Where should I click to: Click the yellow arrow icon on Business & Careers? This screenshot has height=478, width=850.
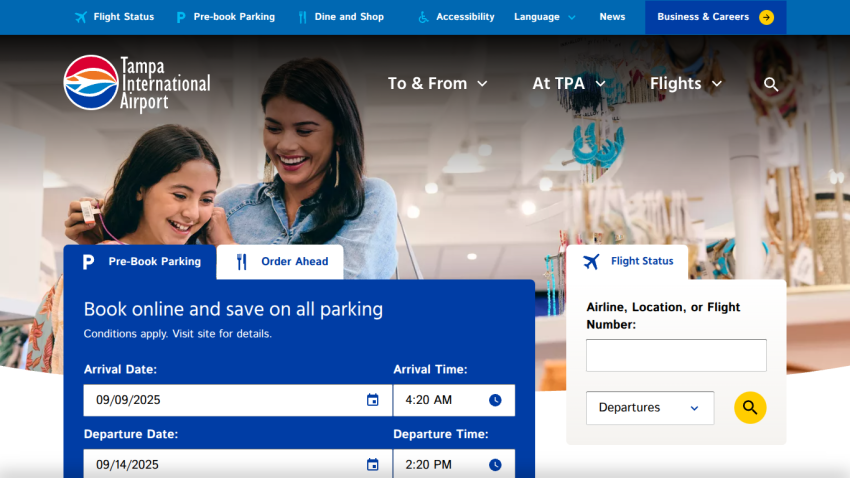point(767,17)
